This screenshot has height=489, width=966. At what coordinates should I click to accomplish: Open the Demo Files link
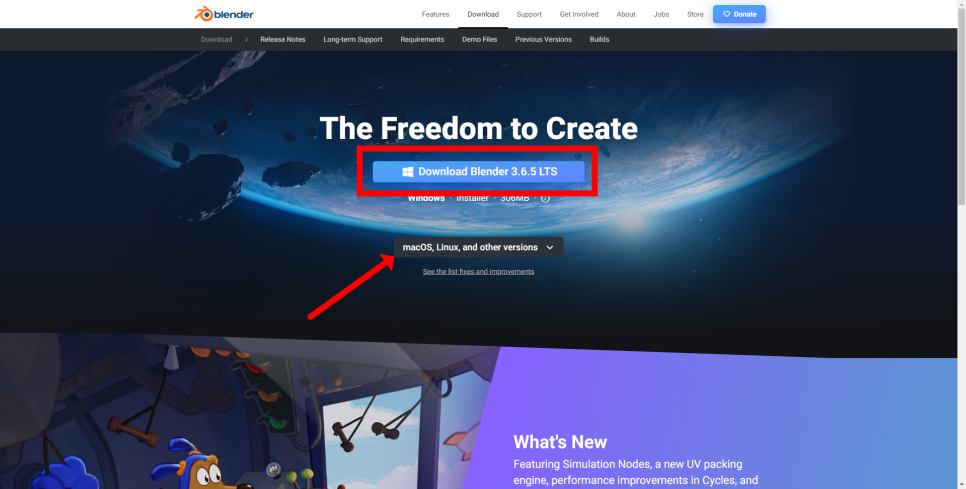[480, 39]
